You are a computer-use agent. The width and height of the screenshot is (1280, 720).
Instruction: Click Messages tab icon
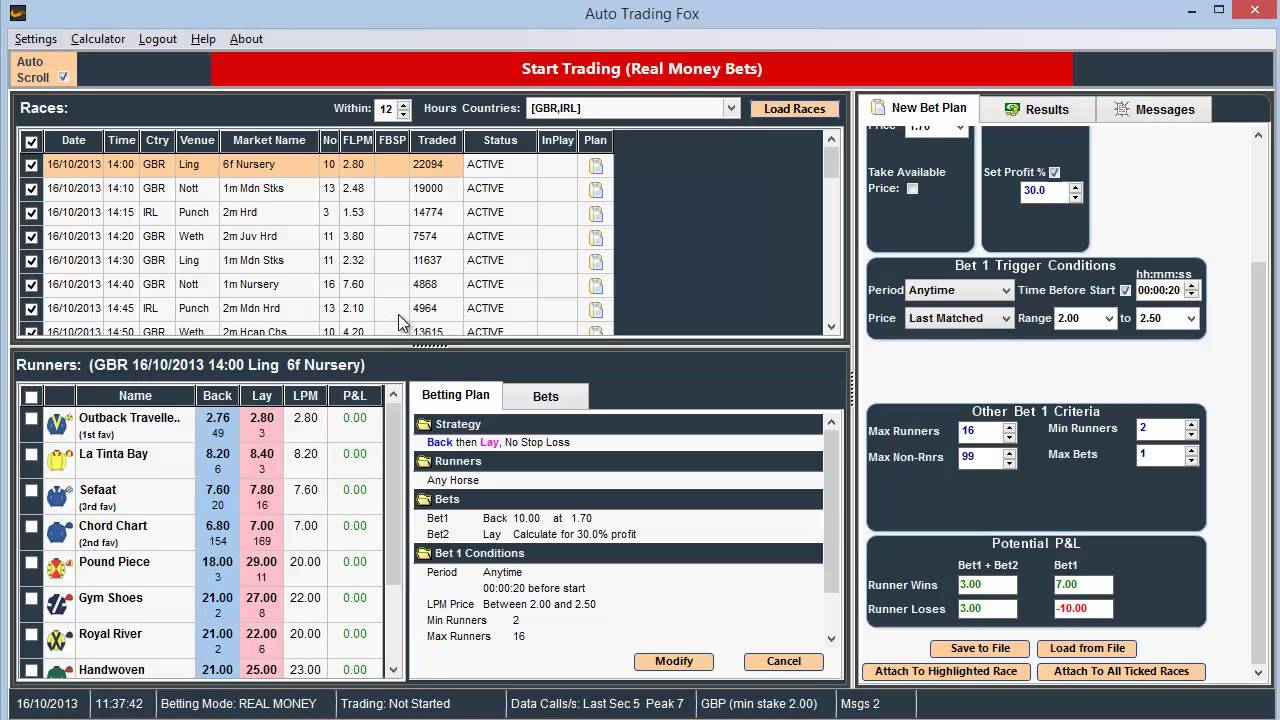[x=1122, y=109]
